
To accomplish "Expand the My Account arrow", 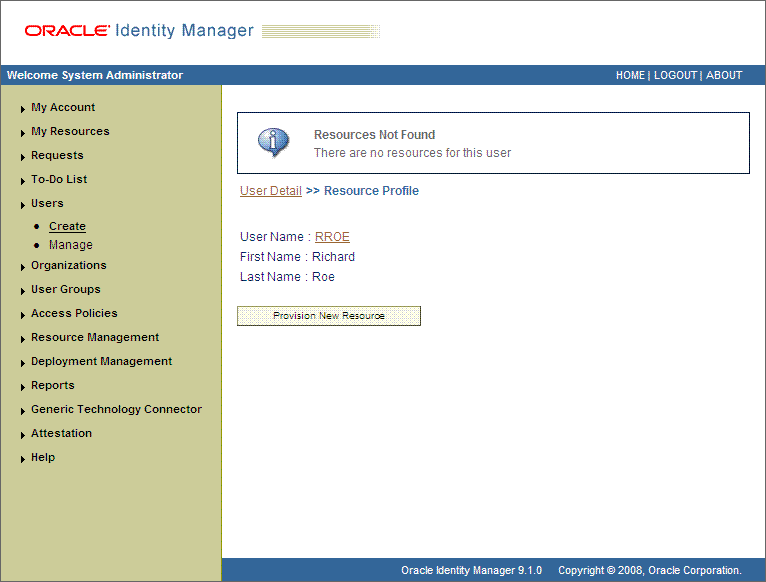I will 22,109.
